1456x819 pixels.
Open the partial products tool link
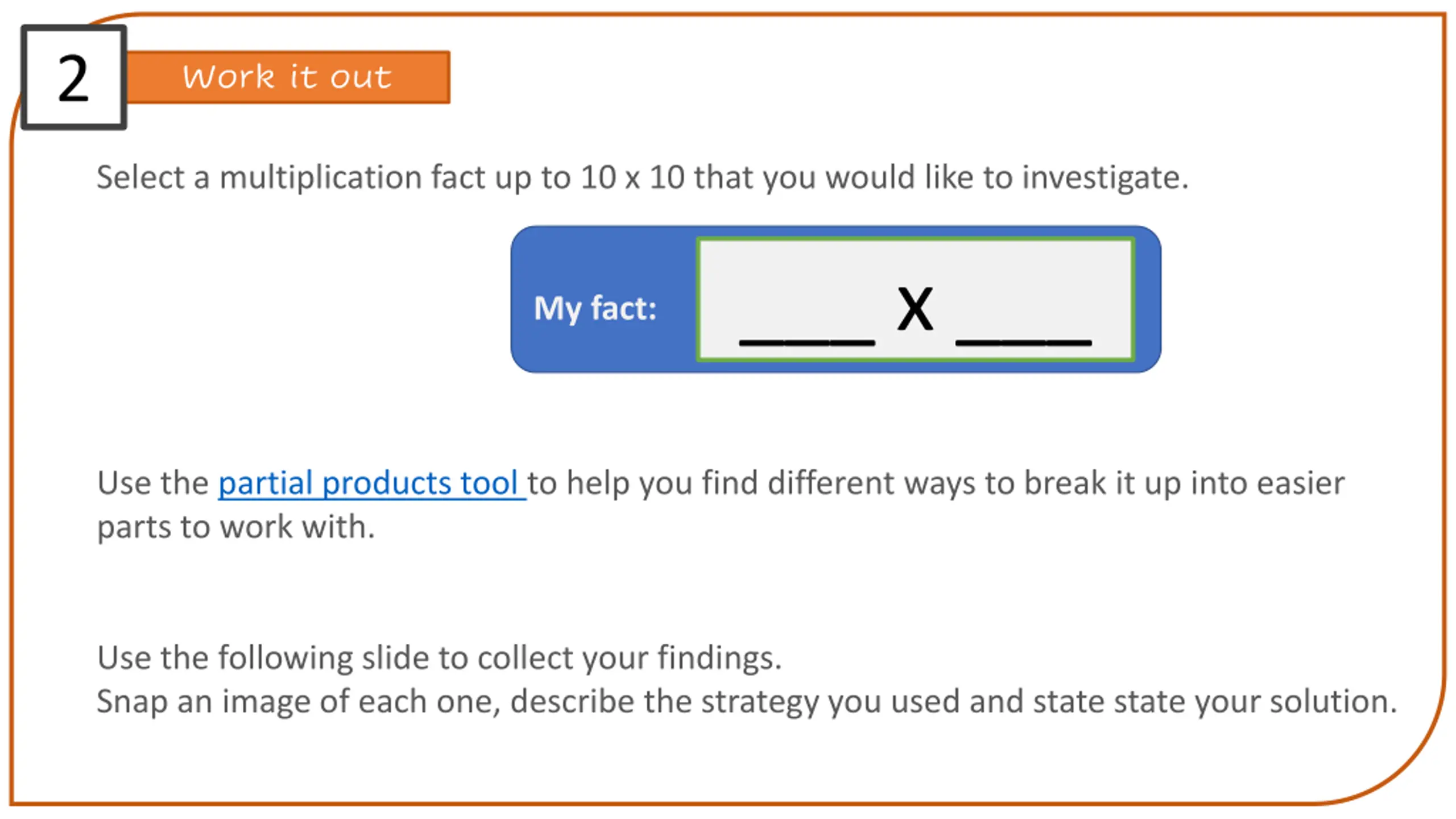click(368, 483)
